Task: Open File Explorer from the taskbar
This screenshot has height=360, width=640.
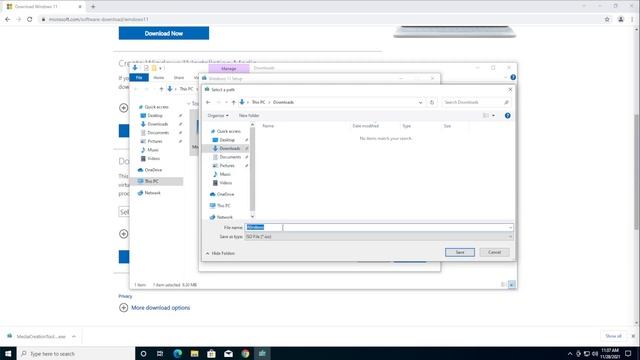Action: point(194,353)
